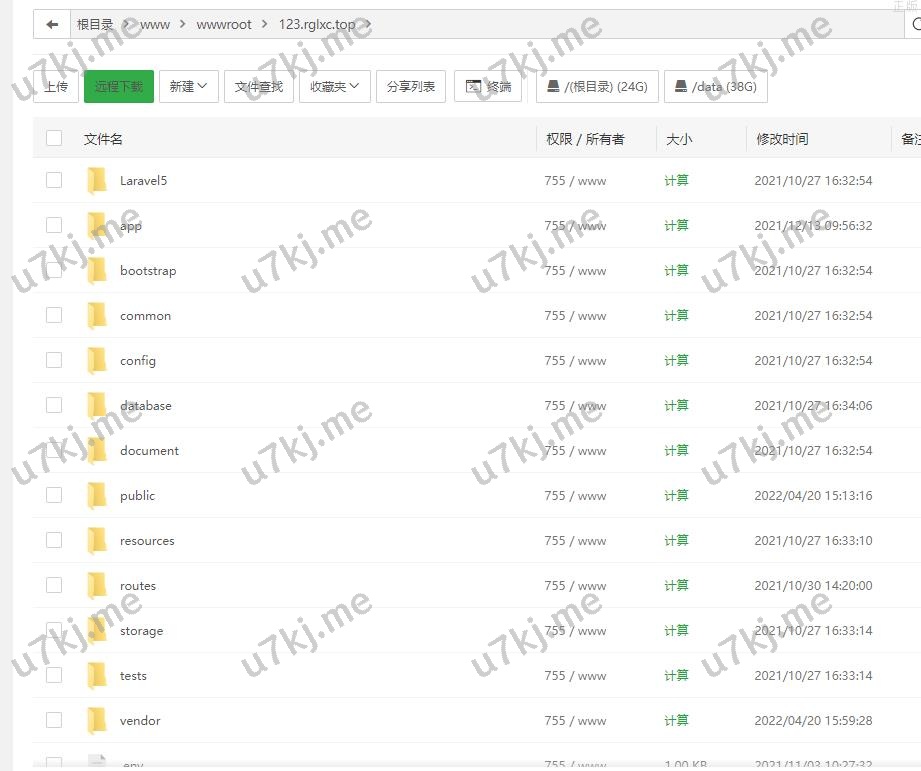Expand the 收藏夹 favorites dropdown
The width and height of the screenshot is (921, 771).
coord(334,87)
